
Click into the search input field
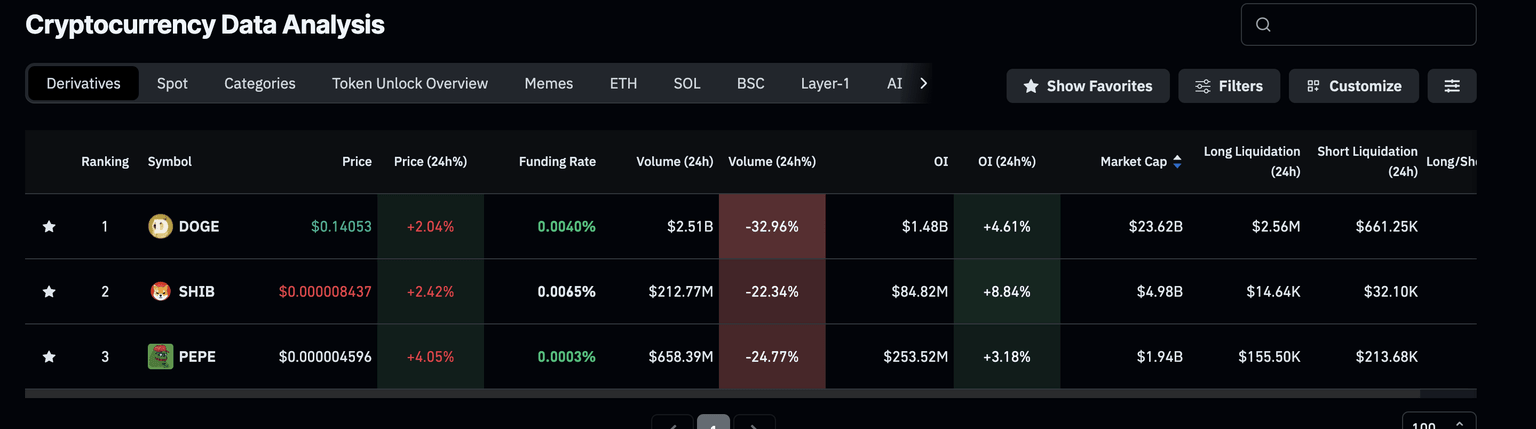(1370, 25)
